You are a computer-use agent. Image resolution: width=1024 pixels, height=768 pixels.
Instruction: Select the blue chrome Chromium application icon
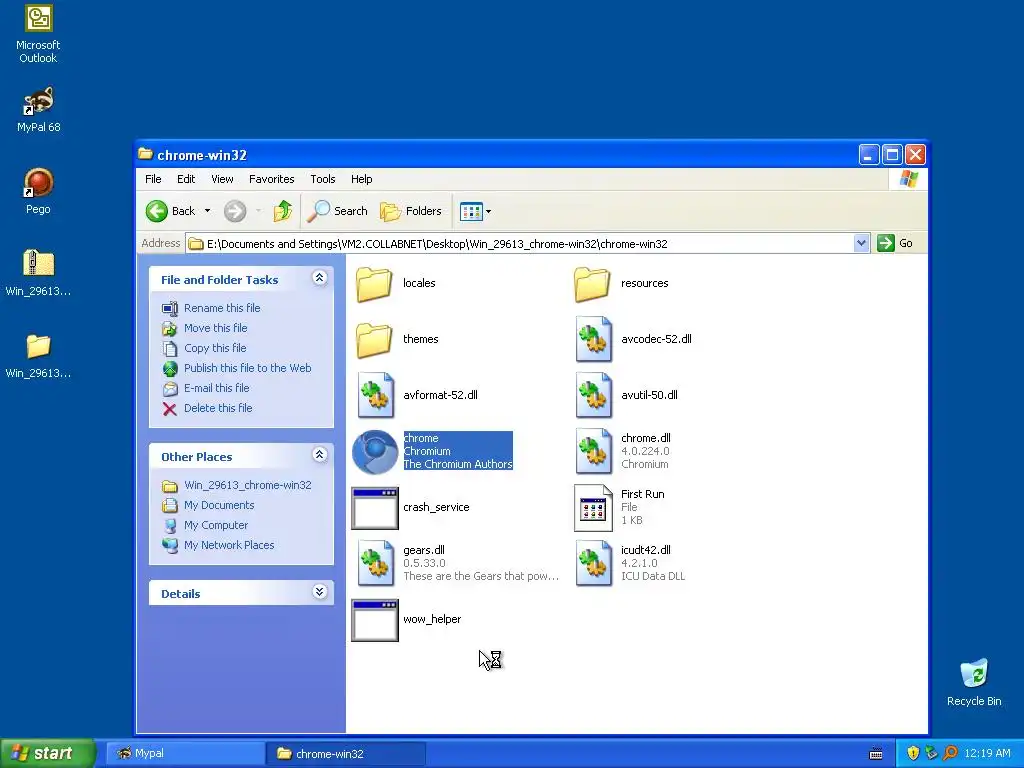pyautogui.click(x=375, y=452)
